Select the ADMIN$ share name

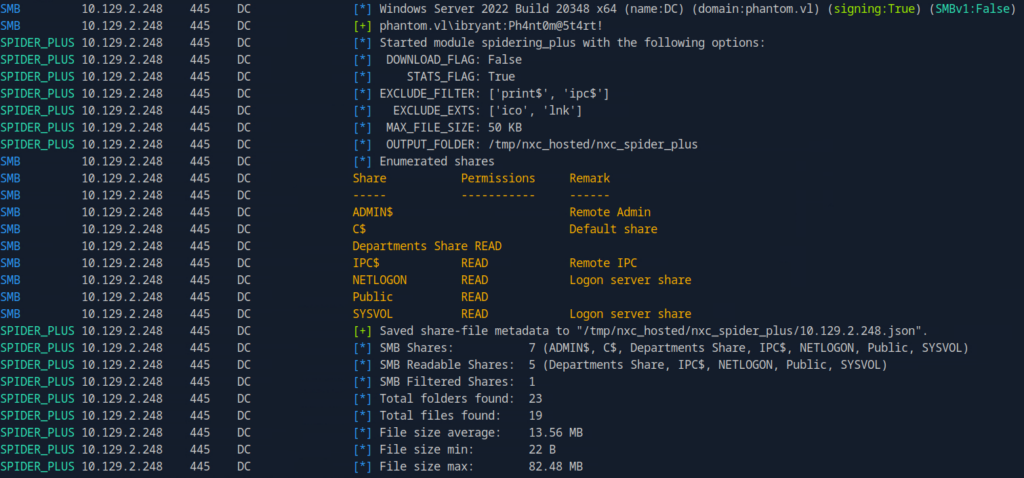373,212
